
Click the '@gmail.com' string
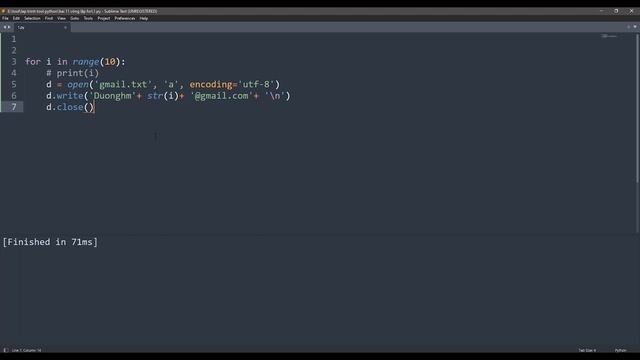[221, 96]
